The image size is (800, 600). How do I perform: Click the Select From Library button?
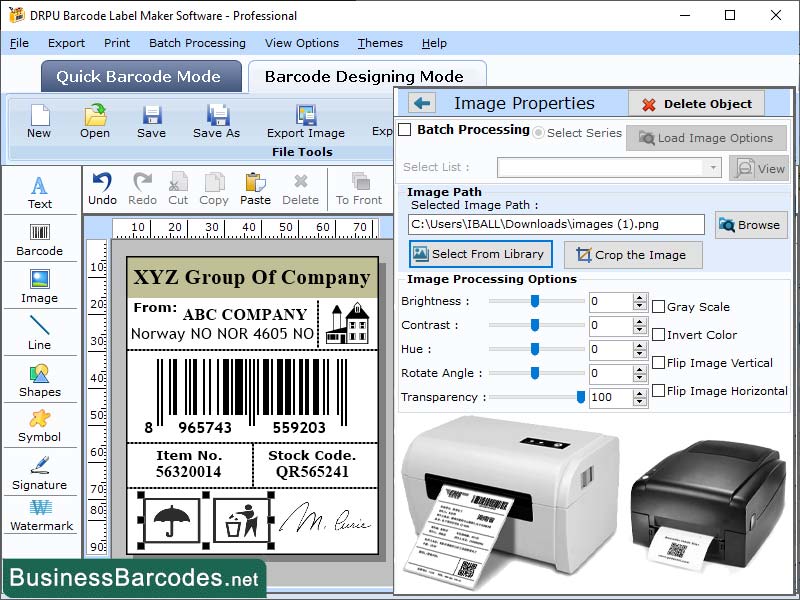[x=478, y=255]
